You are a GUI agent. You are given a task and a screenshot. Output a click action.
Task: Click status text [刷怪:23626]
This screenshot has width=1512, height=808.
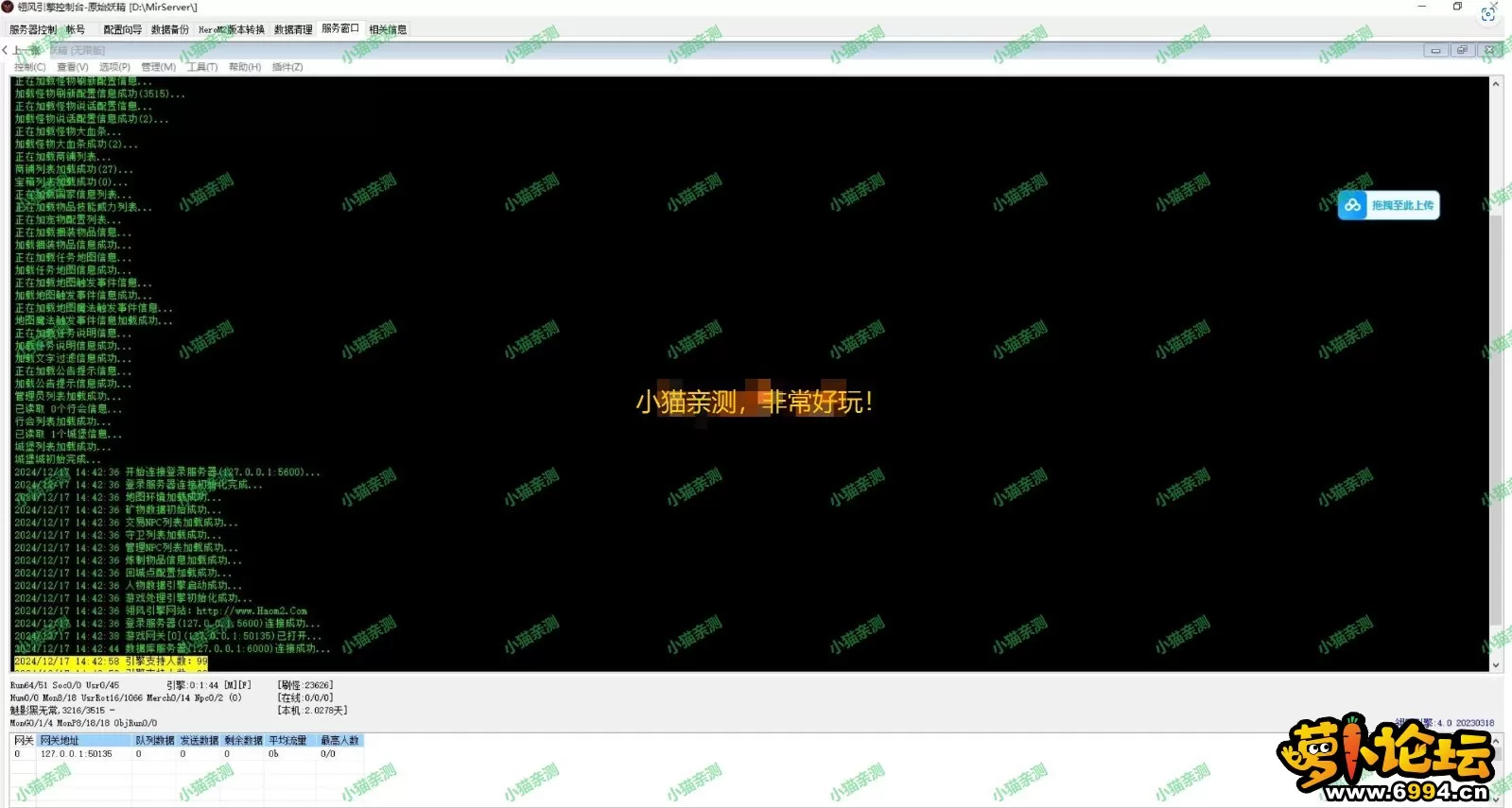304,685
